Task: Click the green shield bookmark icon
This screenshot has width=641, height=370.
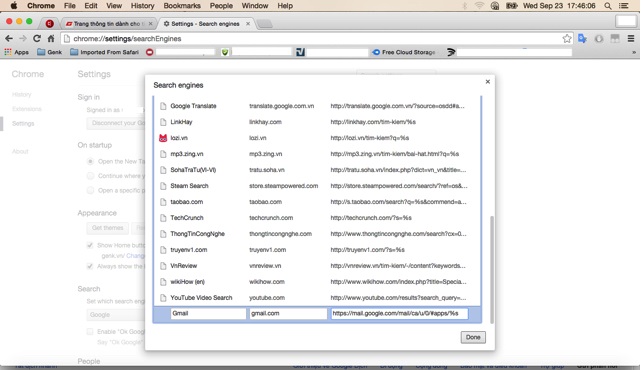Action: (x=224, y=52)
